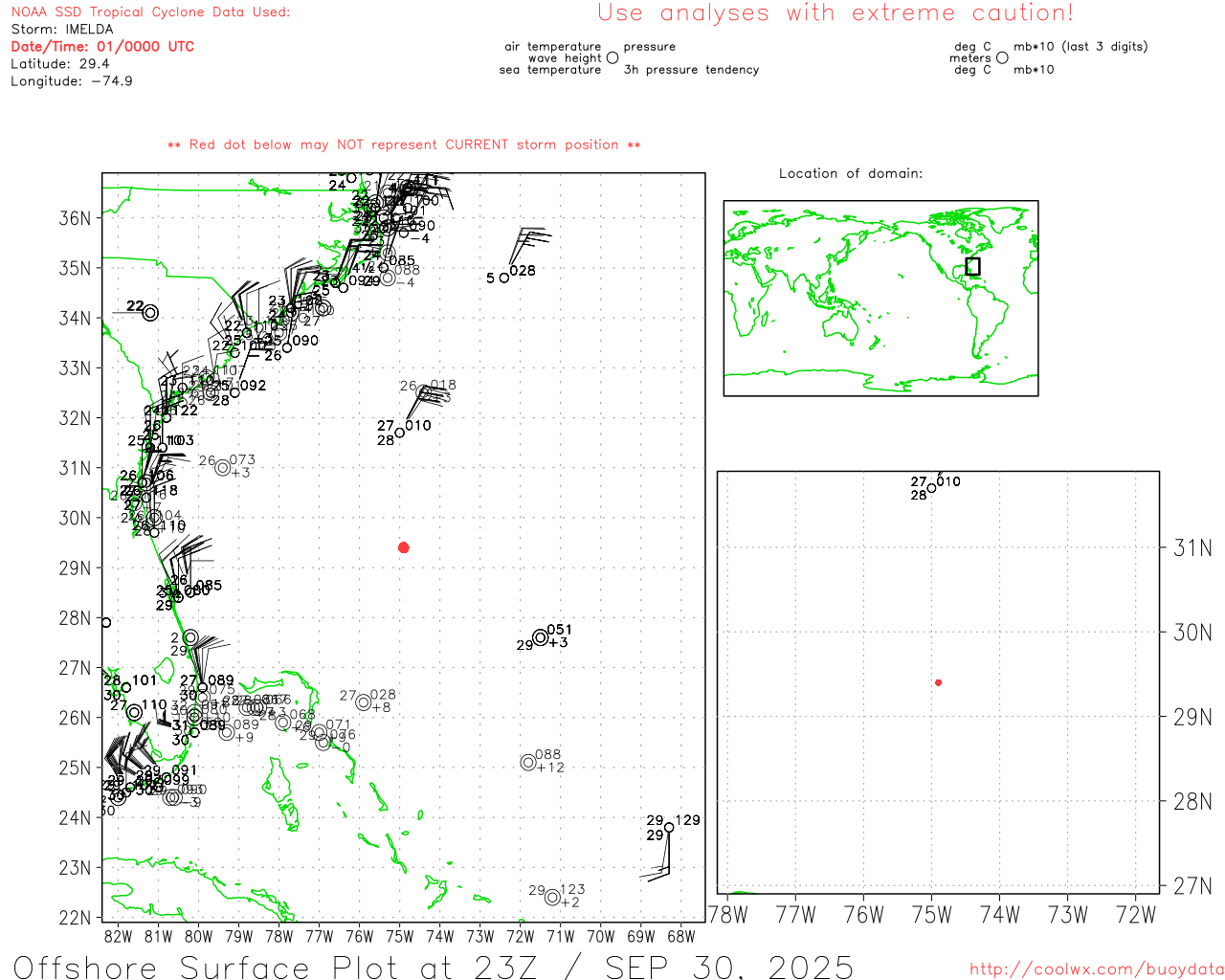Click the 'mb*10 (last 3 digits)' legend text

coord(1080,47)
